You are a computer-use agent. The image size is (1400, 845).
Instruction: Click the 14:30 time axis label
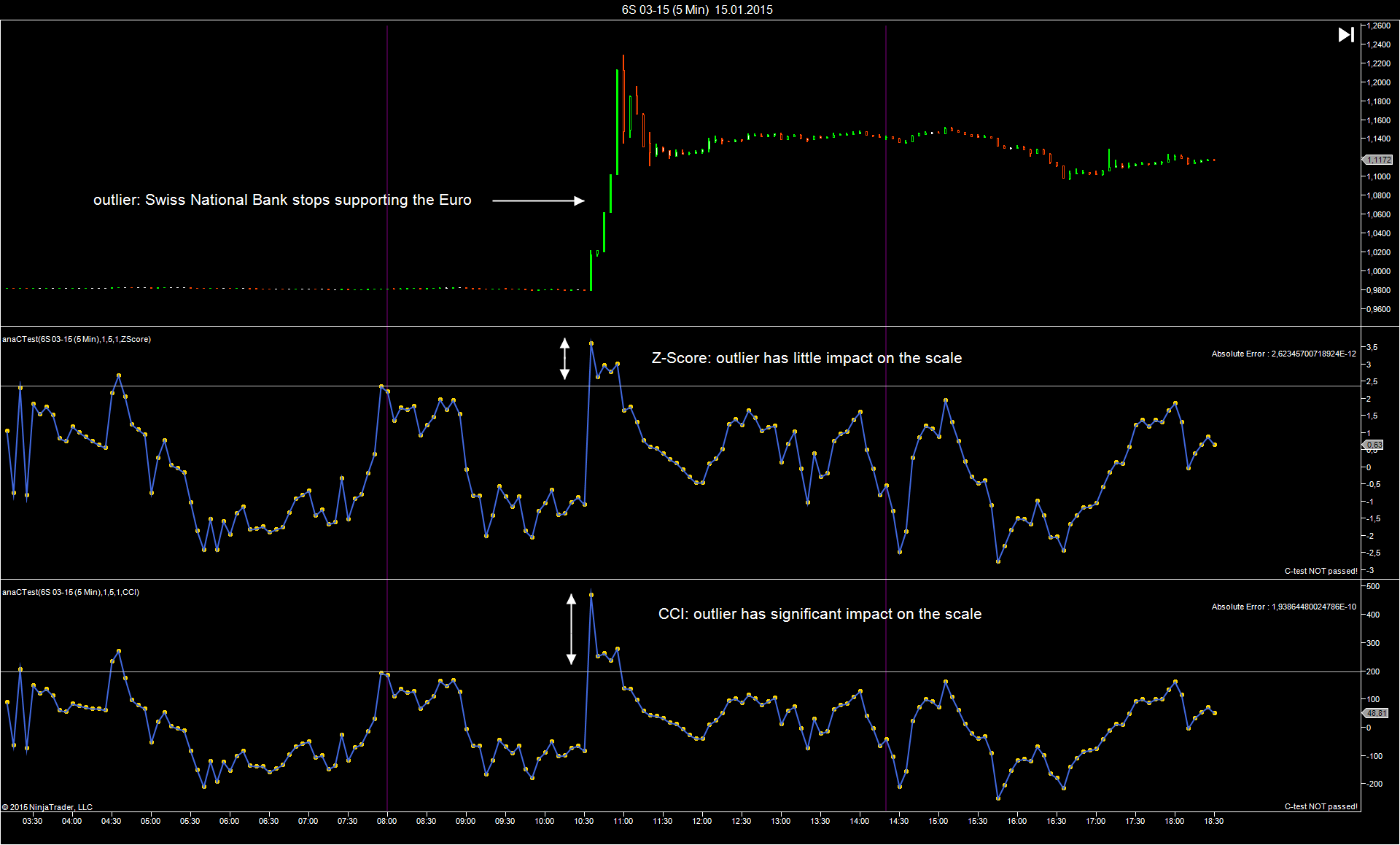pos(899,821)
